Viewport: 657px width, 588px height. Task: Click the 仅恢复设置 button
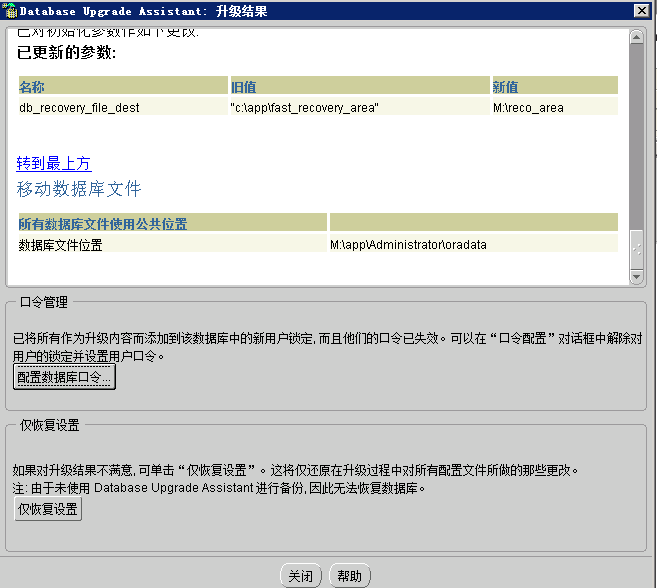48,509
